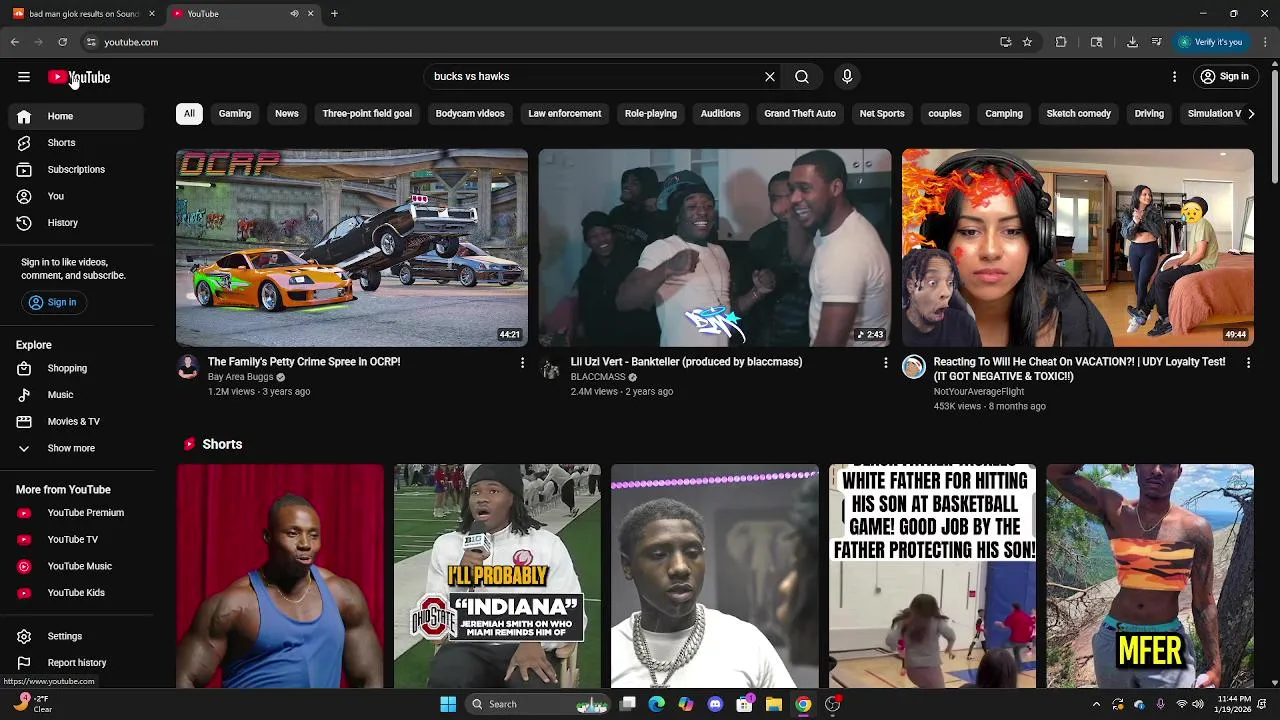Image resolution: width=1280 pixels, height=720 pixels.
Task: Select the News filter chip
Action: [x=287, y=114]
